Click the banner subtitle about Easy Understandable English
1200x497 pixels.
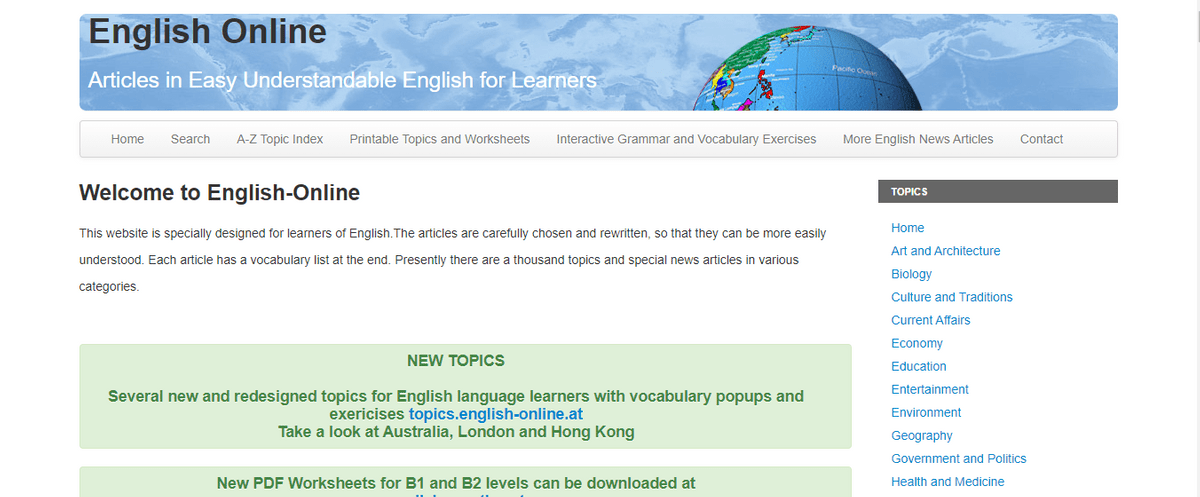point(342,80)
